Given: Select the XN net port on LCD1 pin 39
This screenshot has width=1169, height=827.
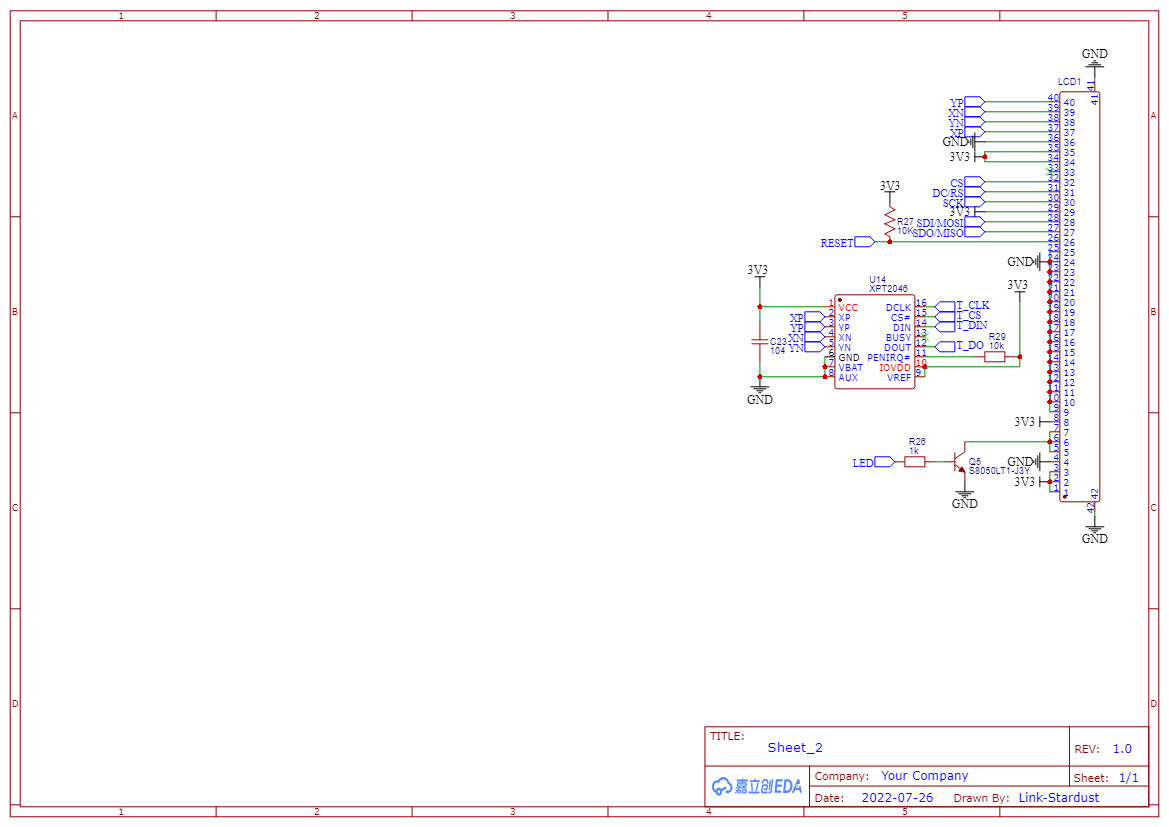Looking at the screenshot, I should click(x=974, y=112).
